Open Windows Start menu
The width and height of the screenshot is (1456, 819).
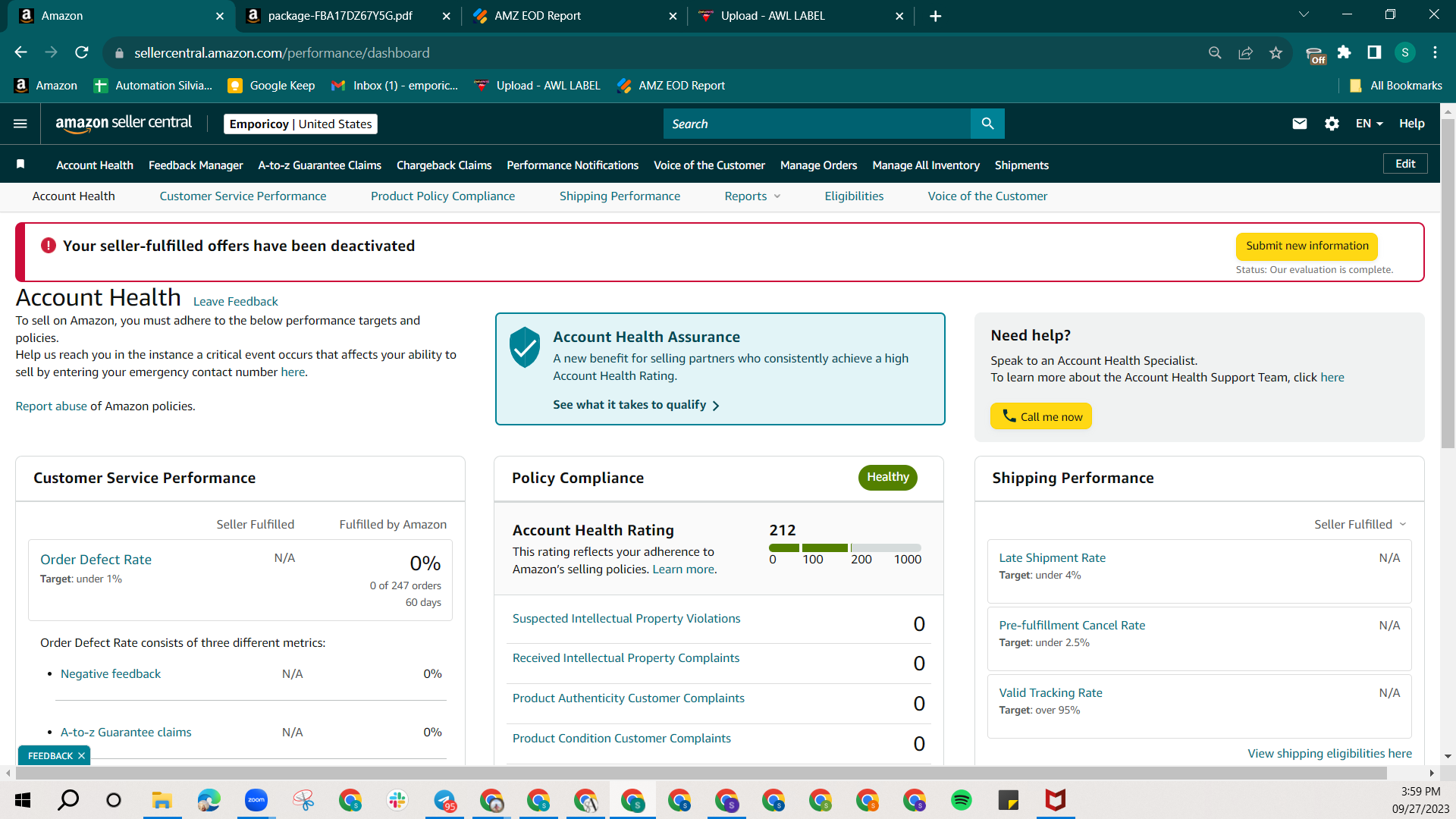tap(23, 800)
